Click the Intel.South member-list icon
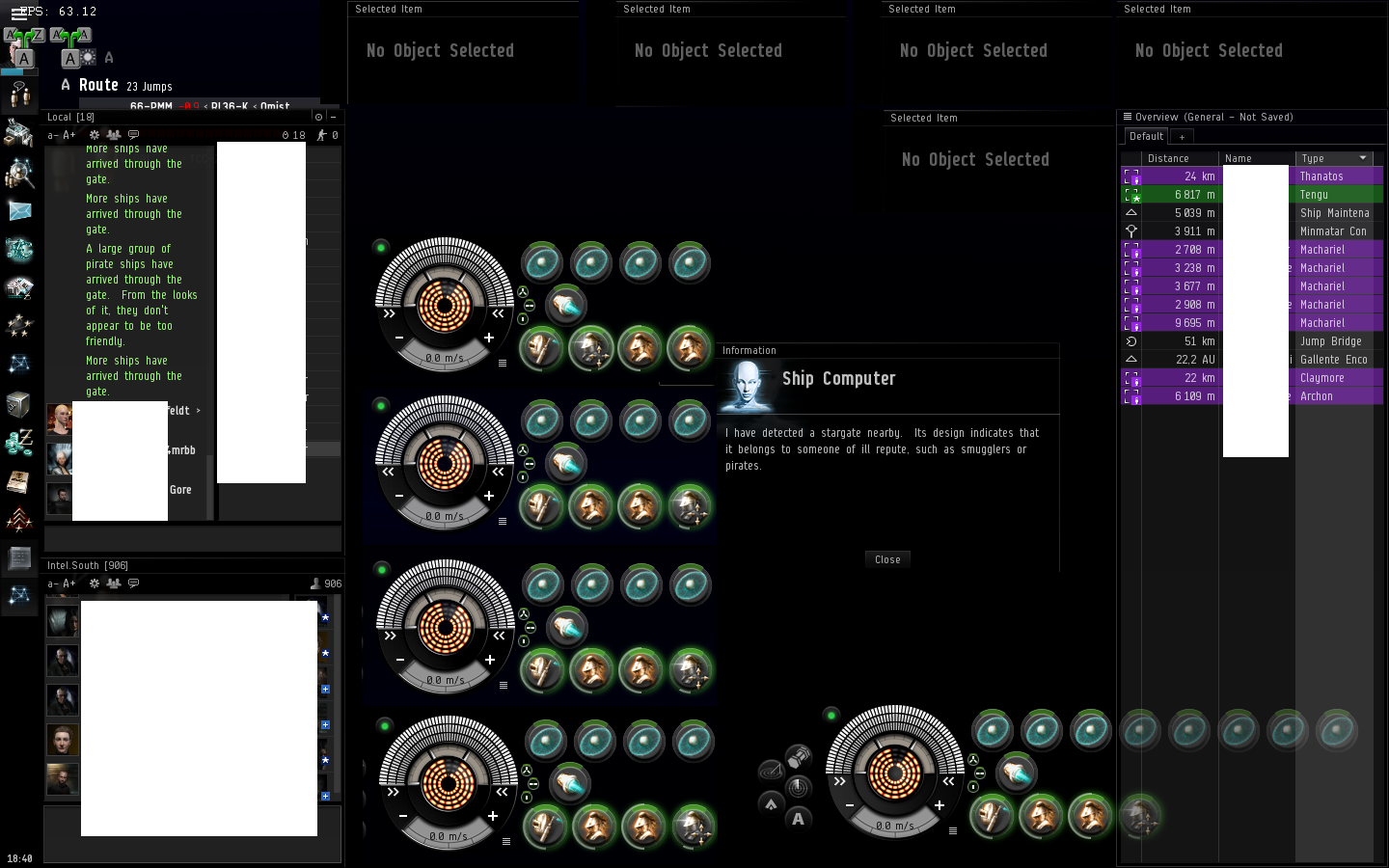 pyautogui.click(x=113, y=583)
